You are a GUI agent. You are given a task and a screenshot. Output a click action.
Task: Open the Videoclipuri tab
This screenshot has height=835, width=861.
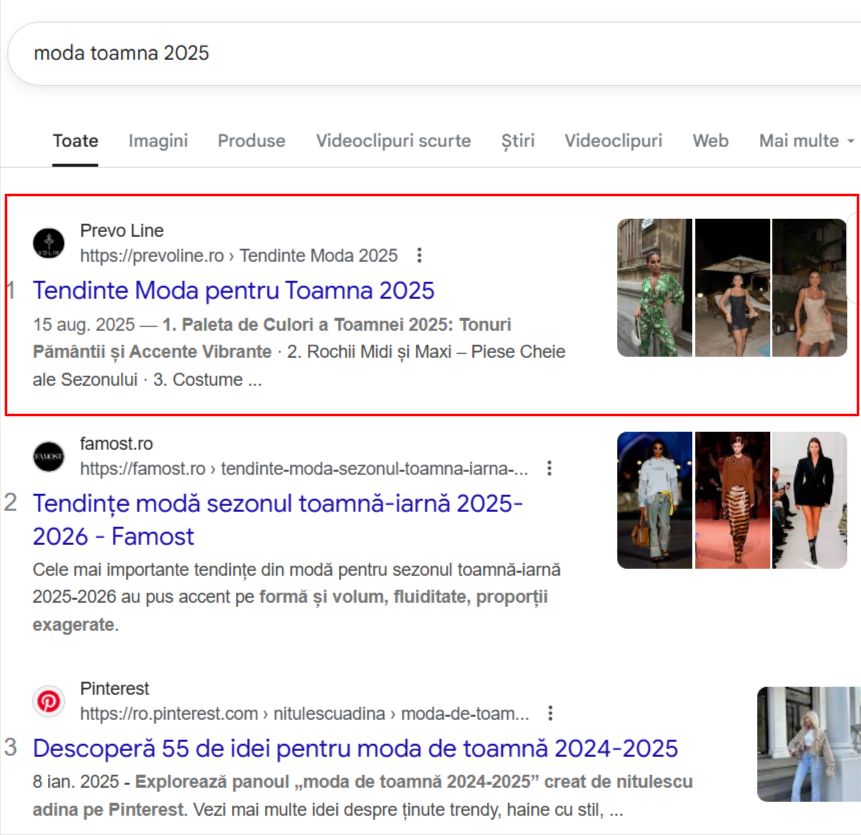(613, 141)
